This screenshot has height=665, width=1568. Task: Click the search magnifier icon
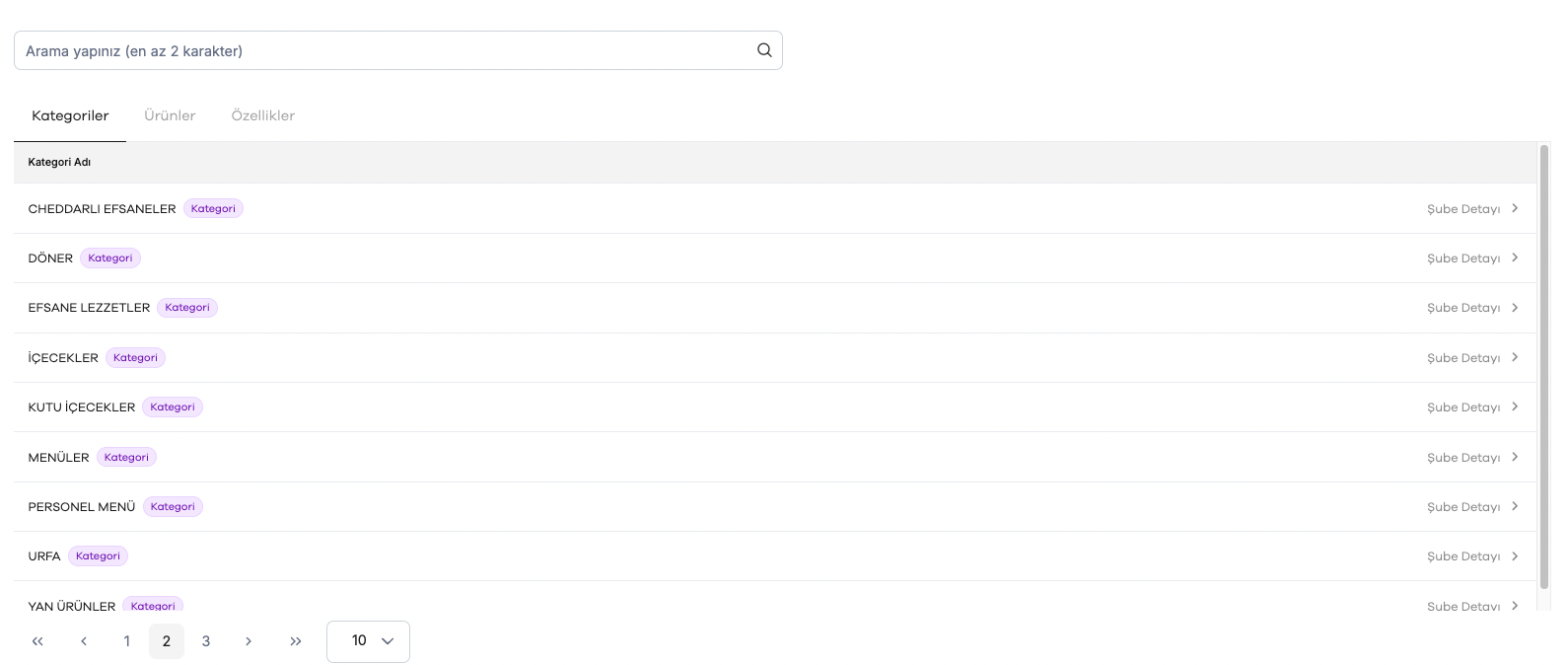[764, 50]
